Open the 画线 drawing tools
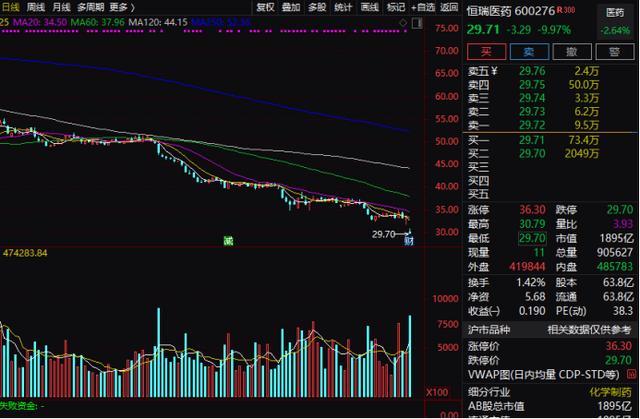Image resolution: width=640 pixels, height=419 pixels. tap(369, 7)
